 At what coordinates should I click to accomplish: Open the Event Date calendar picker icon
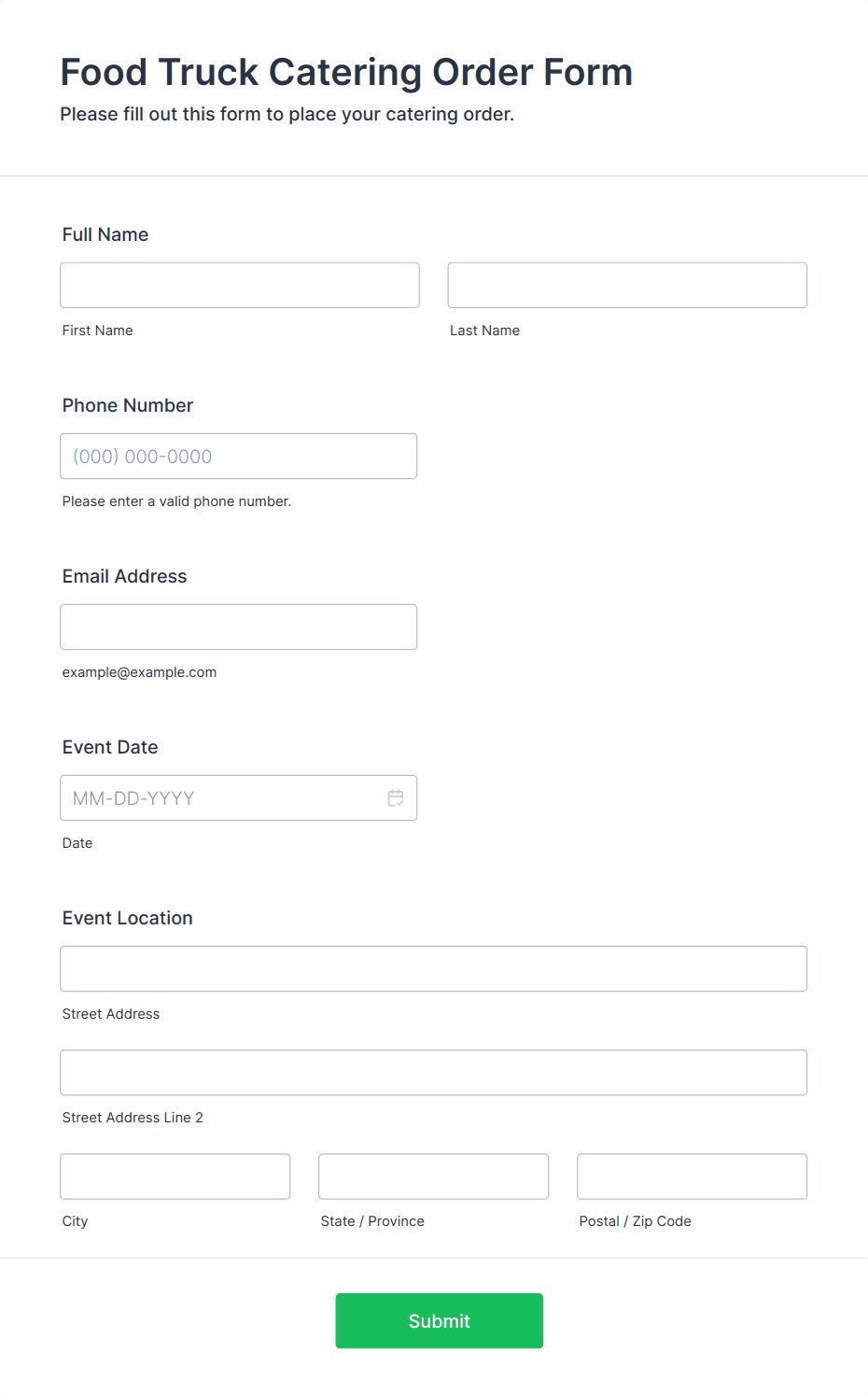click(x=396, y=798)
